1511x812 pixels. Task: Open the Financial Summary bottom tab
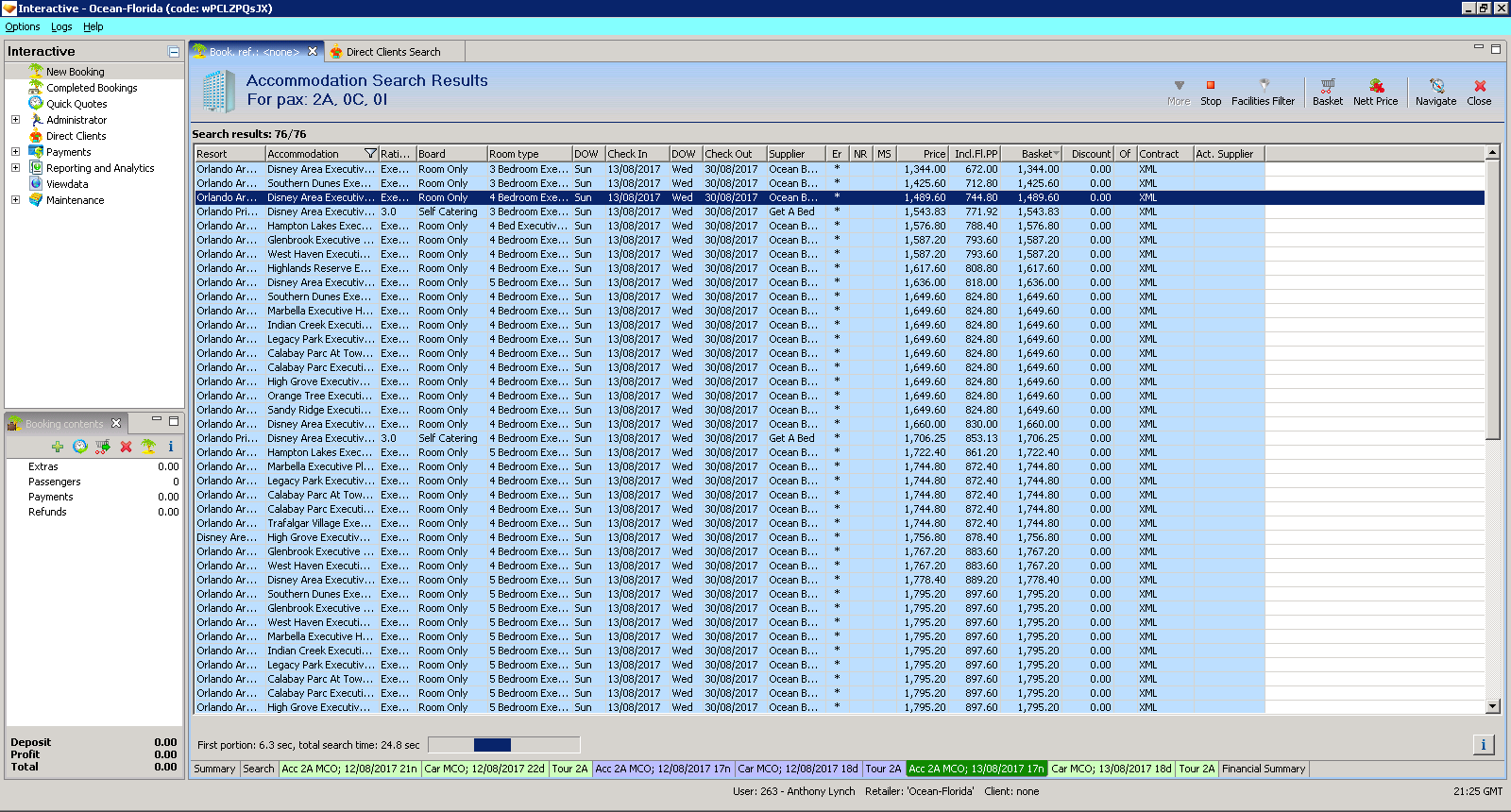coord(1263,769)
